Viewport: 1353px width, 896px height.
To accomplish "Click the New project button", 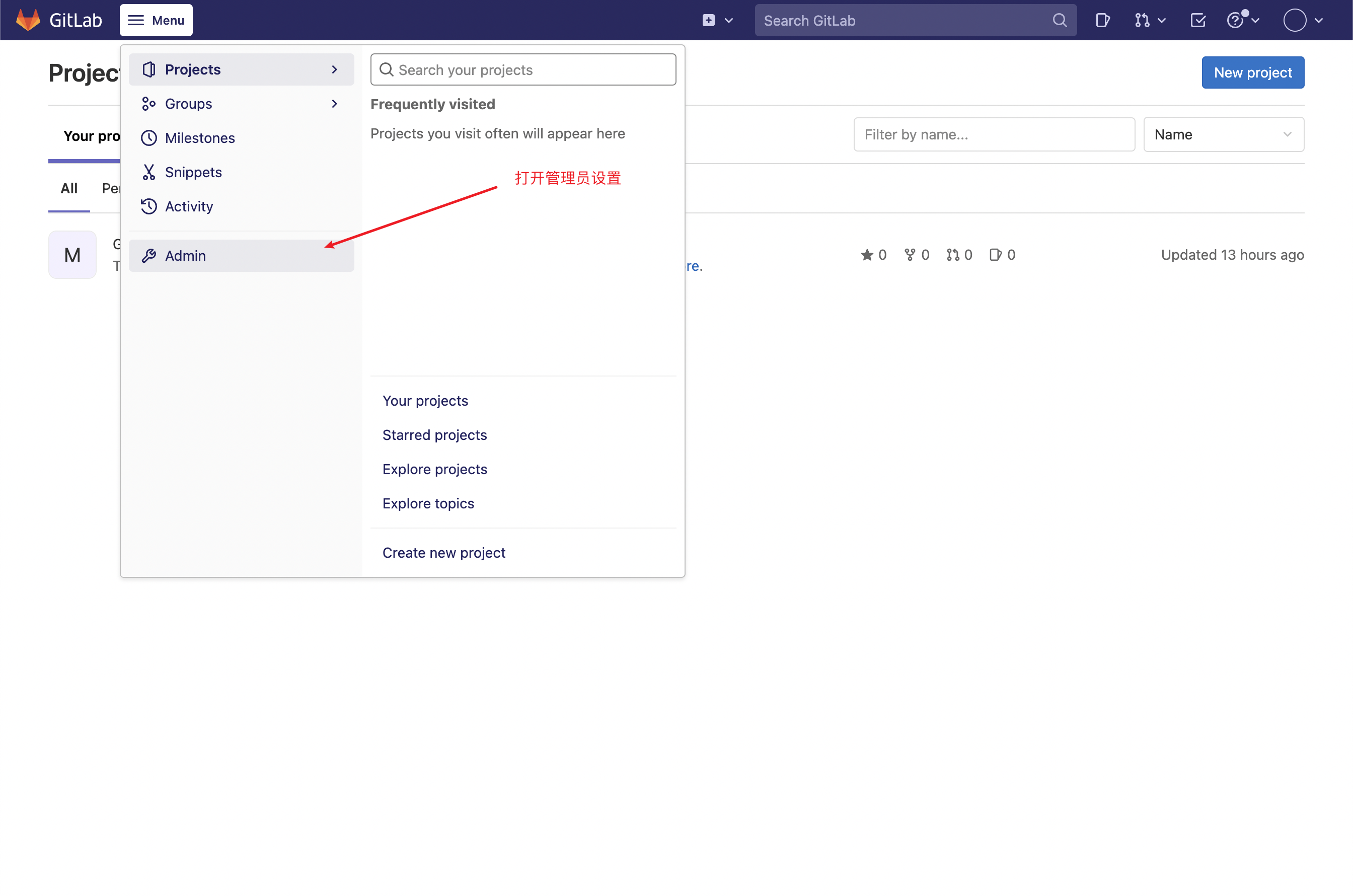I will coord(1253,72).
